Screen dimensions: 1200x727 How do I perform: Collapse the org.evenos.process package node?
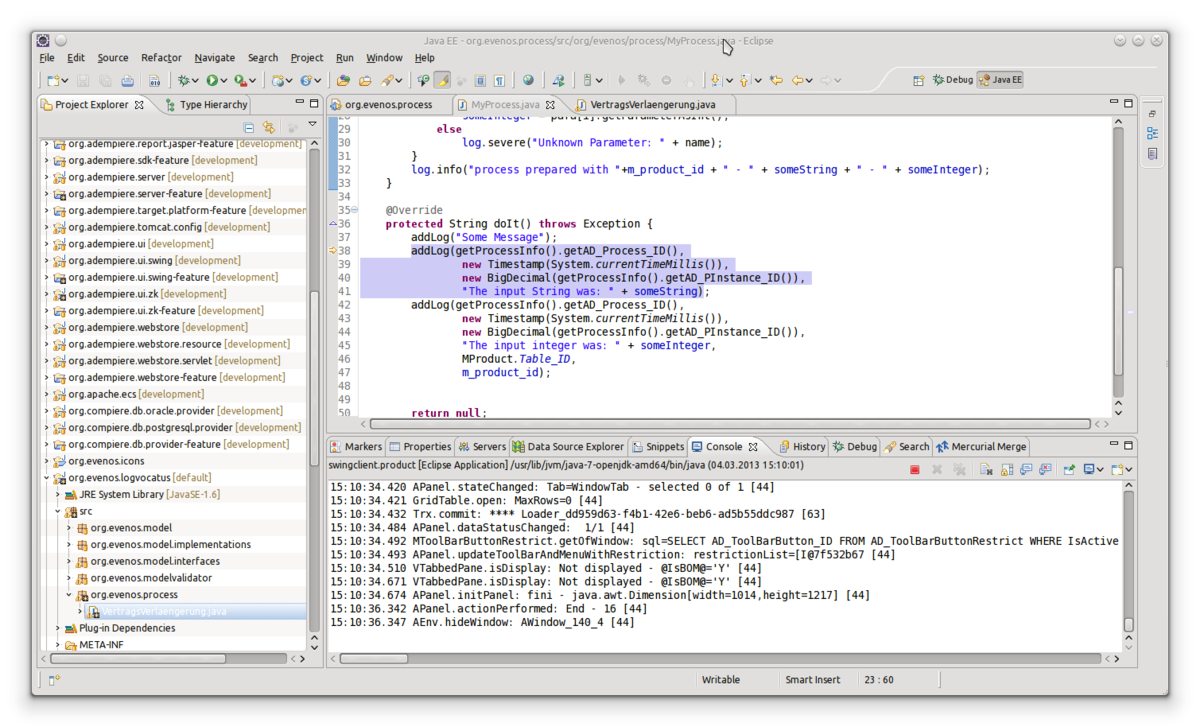69,595
